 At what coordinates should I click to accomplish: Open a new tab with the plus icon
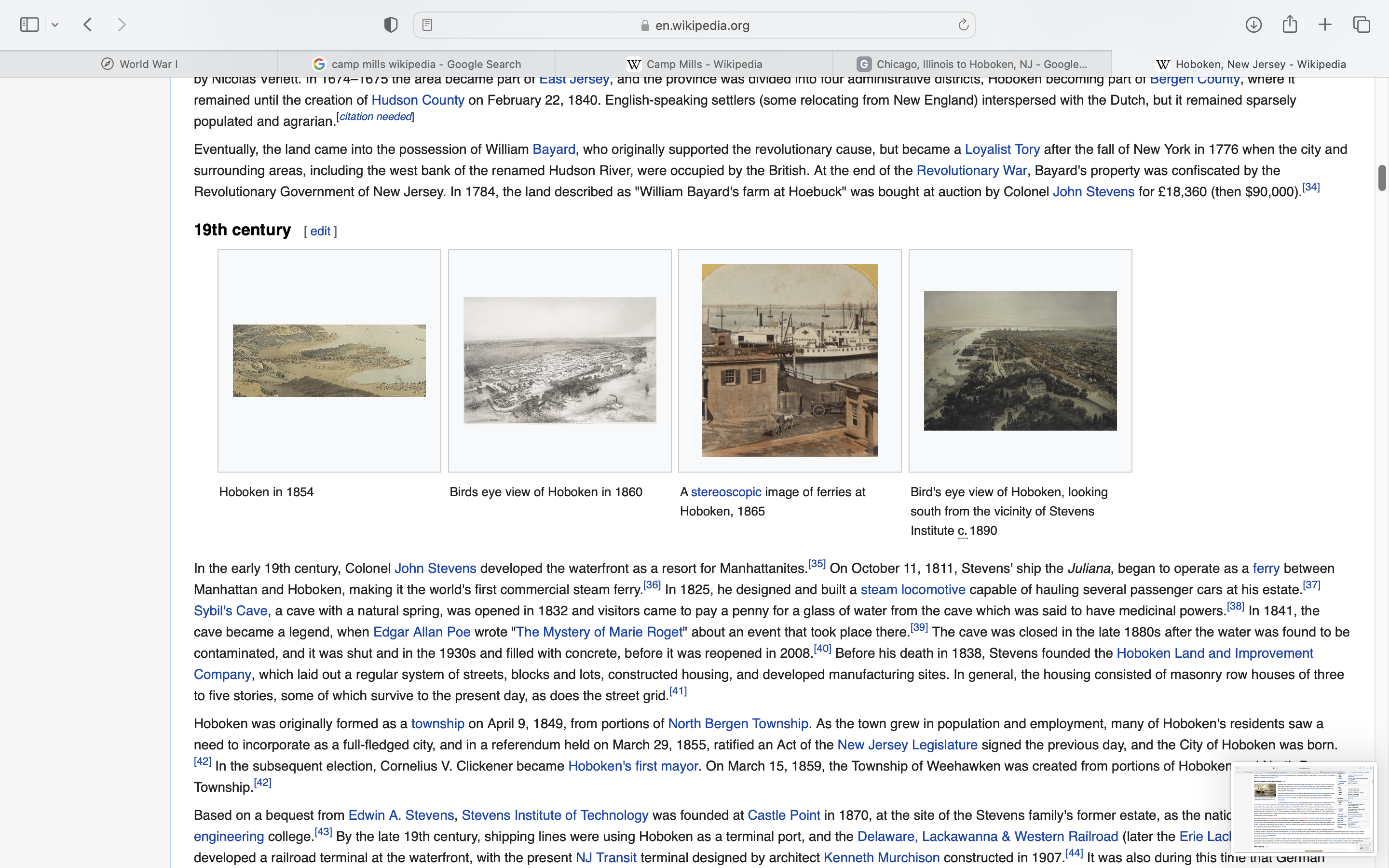tap(1325, 25)
